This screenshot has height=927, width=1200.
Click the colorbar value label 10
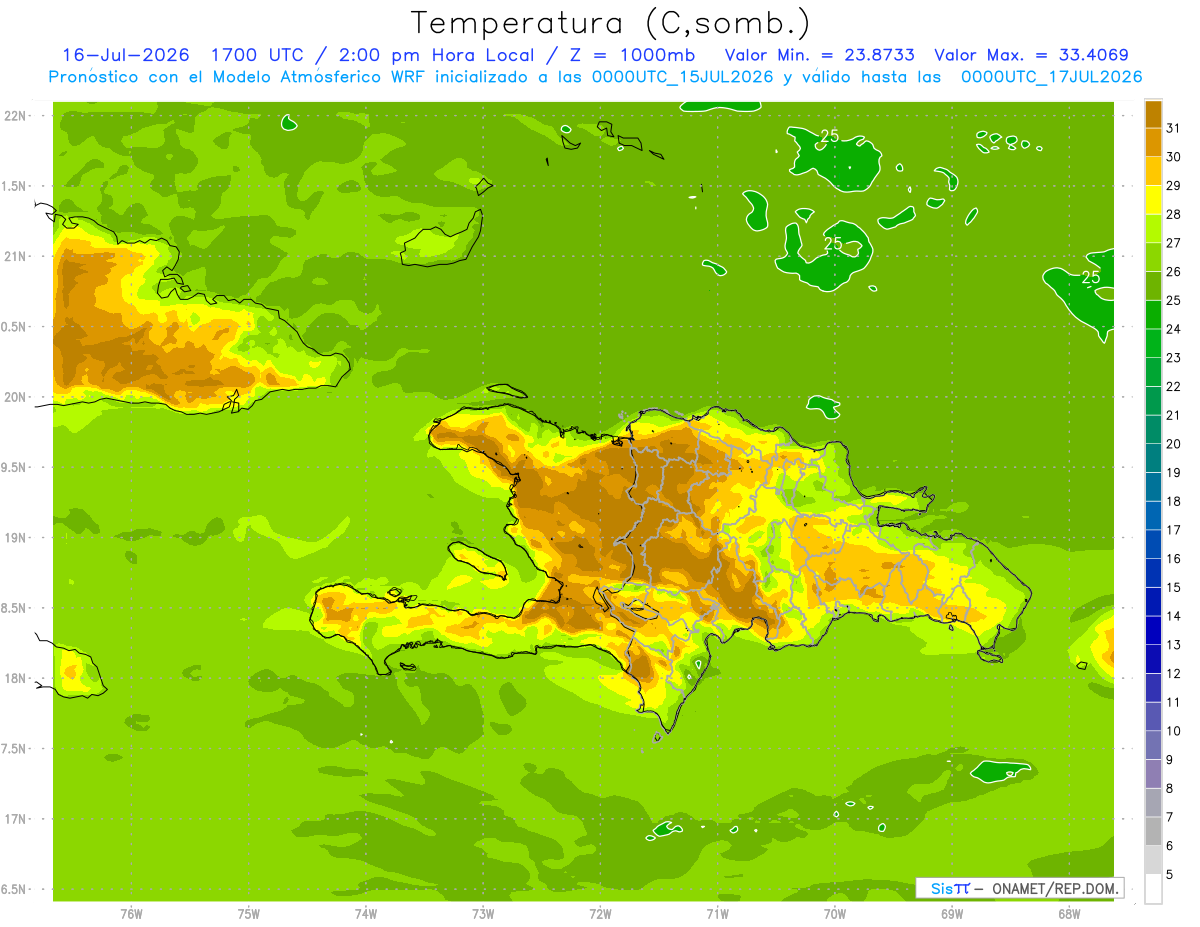1174,731
